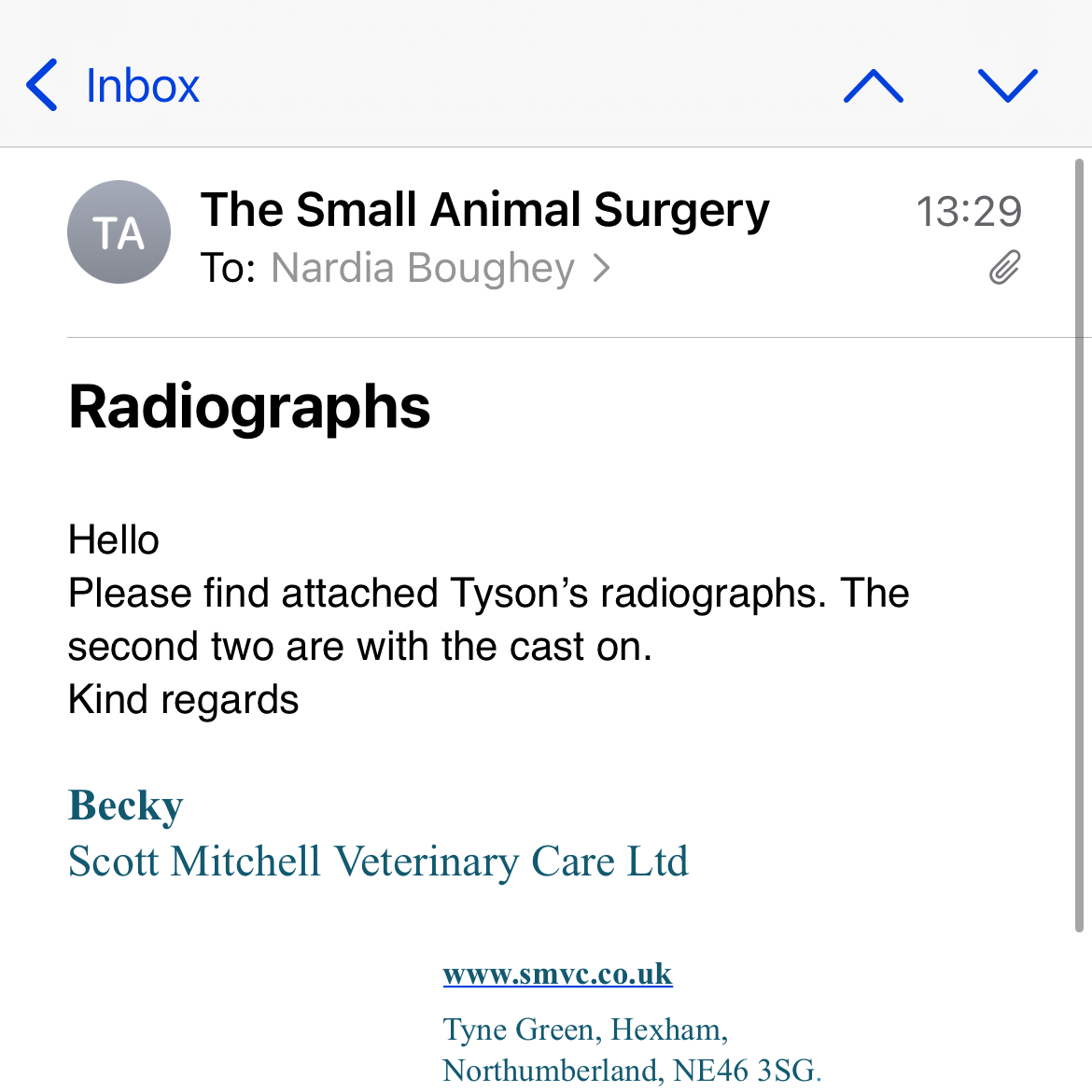Tap the sentence mentioning Tyson's radiographs
This screenshot has width=1092, height=1092.
(x=488, y=619)
